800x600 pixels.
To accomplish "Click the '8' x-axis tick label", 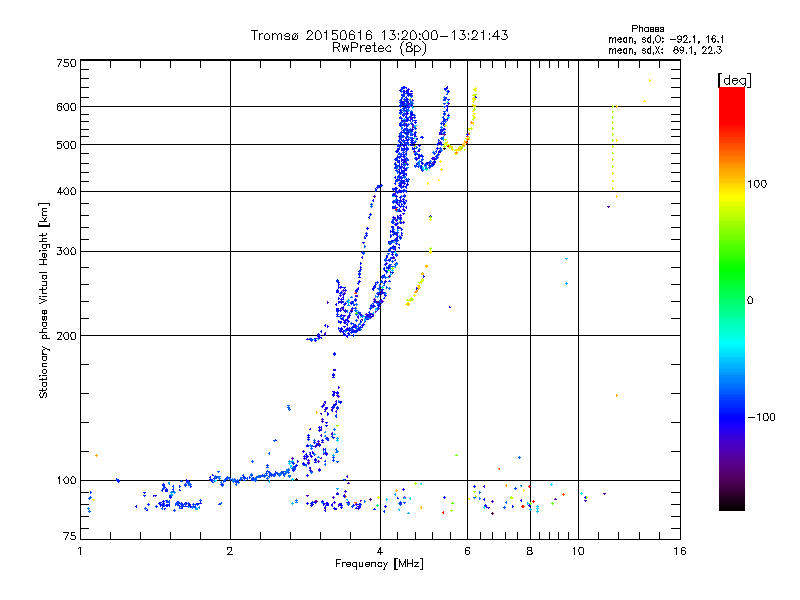I will tap(530, 551).
